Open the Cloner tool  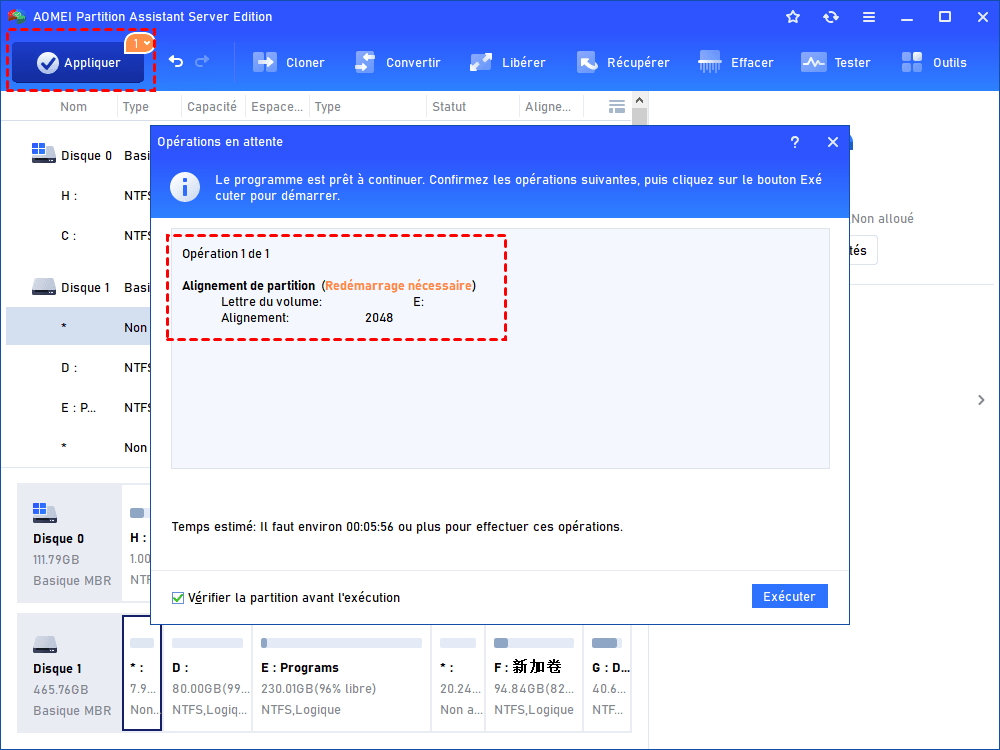pyautogui.click(x=288, y=62)
